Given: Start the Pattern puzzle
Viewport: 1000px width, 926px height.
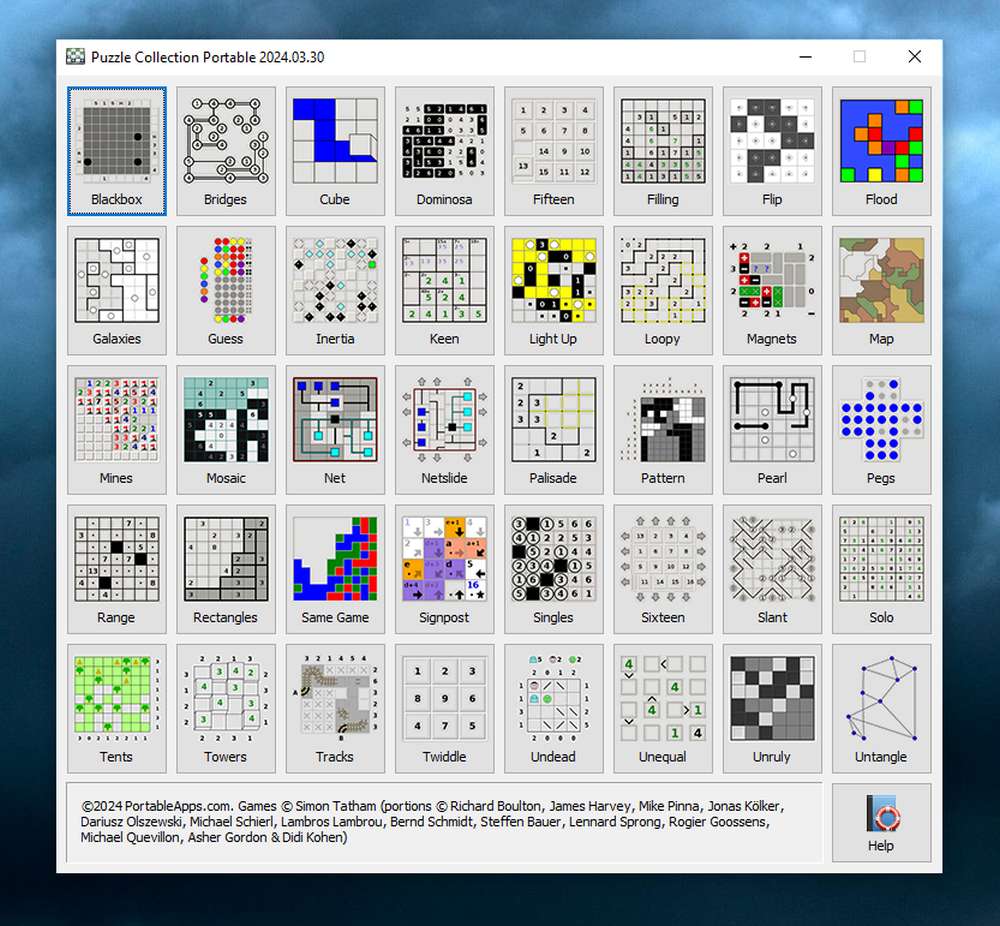Looking at the screenshot, I should coord(663,430).
